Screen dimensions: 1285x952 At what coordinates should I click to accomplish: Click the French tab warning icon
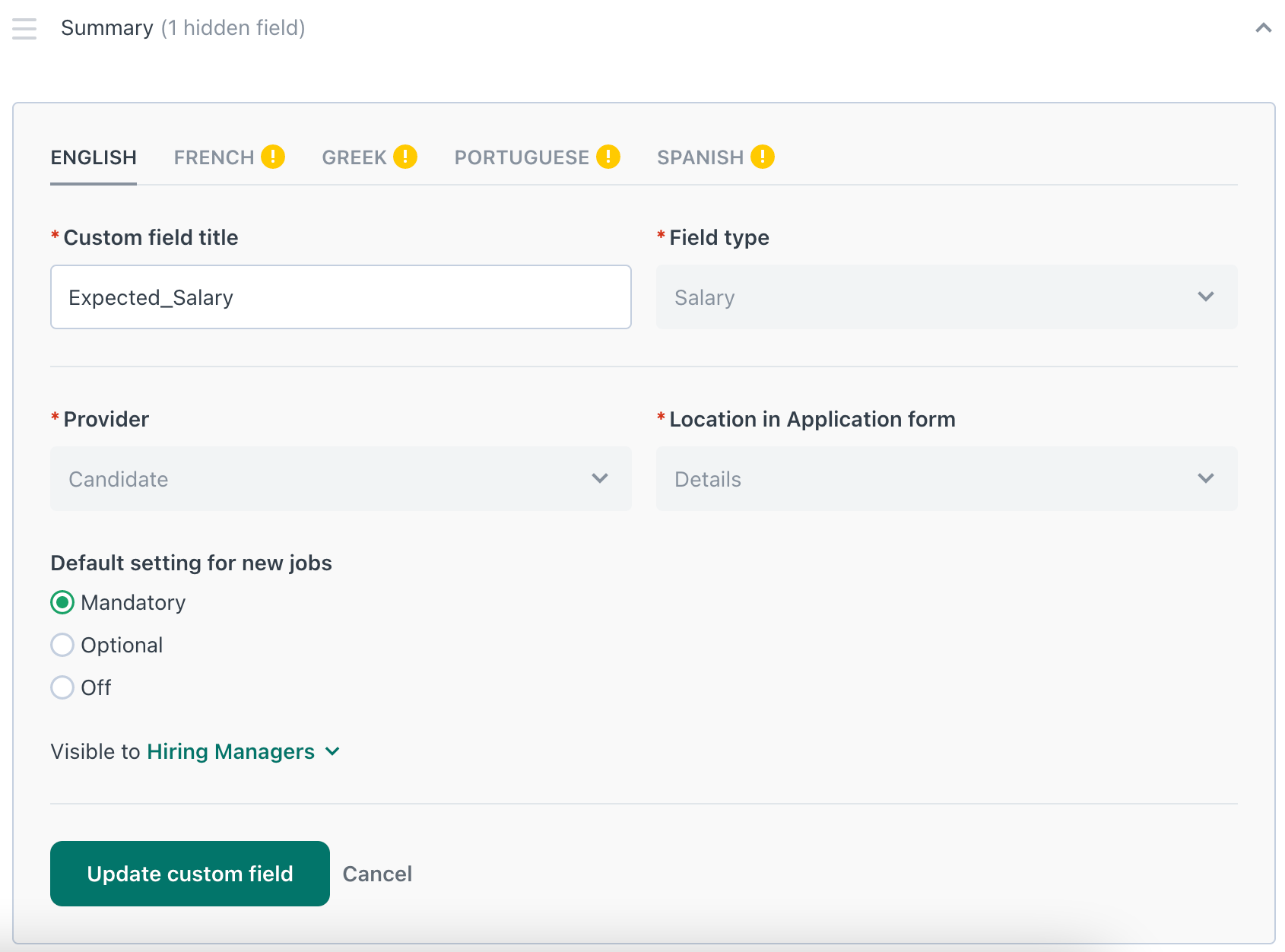[273, 157]
